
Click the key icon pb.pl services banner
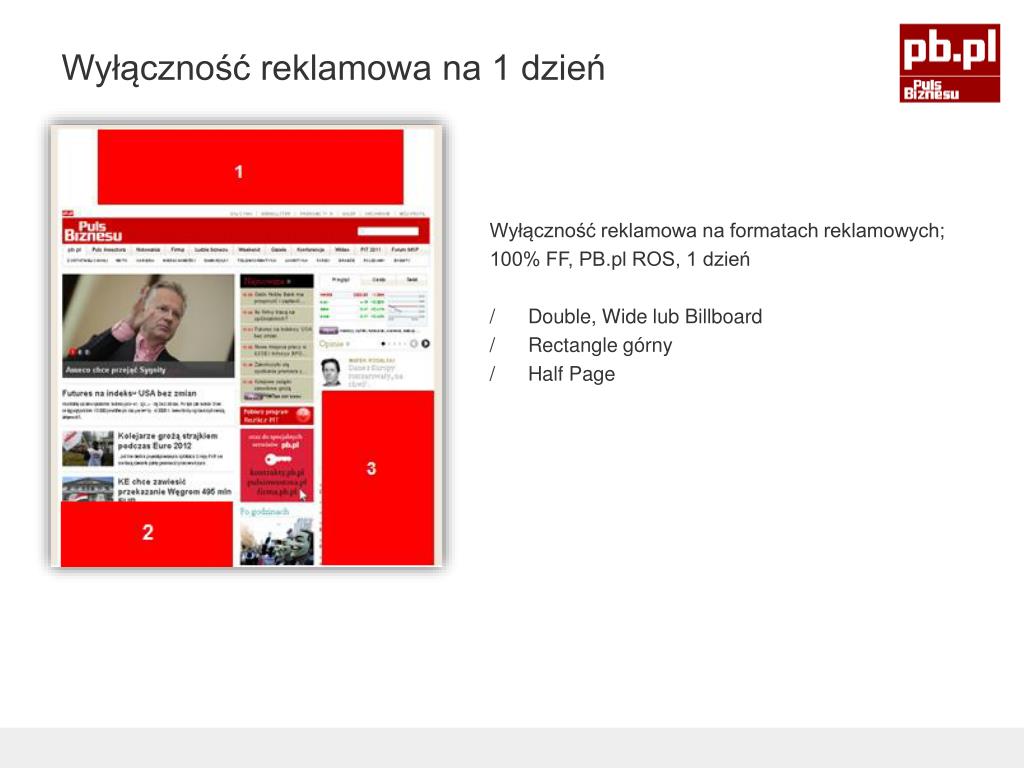click(277, 465)
